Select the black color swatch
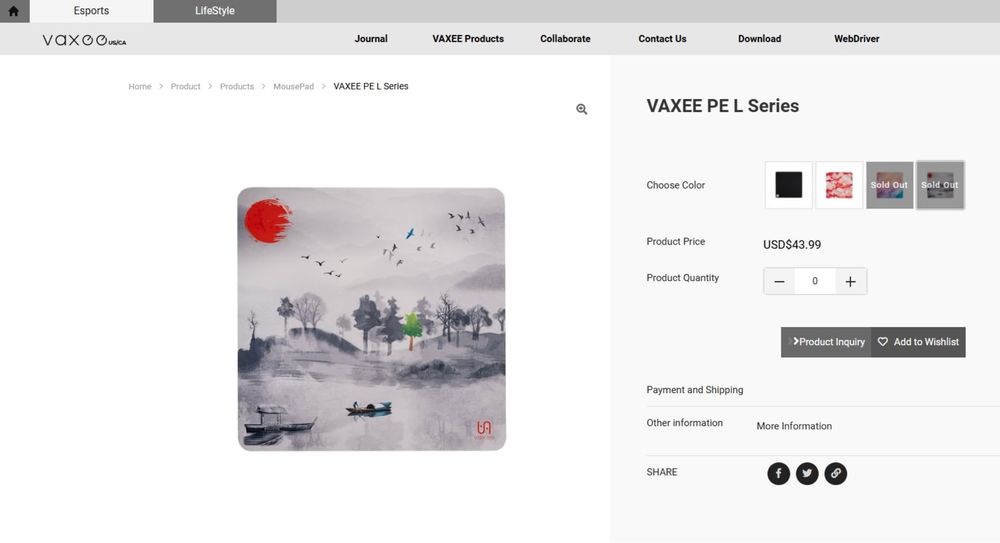Screen dimensions: 1000x543 (789, 185)
